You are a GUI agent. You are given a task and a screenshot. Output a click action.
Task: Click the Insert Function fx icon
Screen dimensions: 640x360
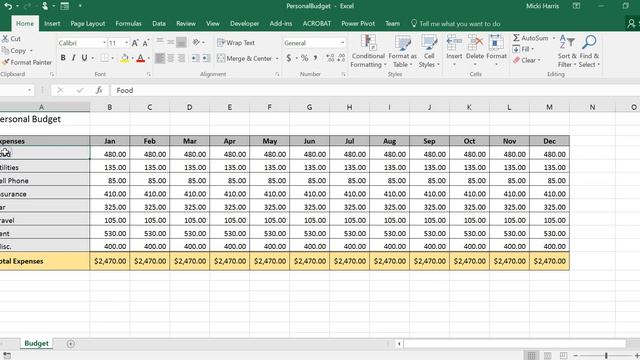(99, 90)
